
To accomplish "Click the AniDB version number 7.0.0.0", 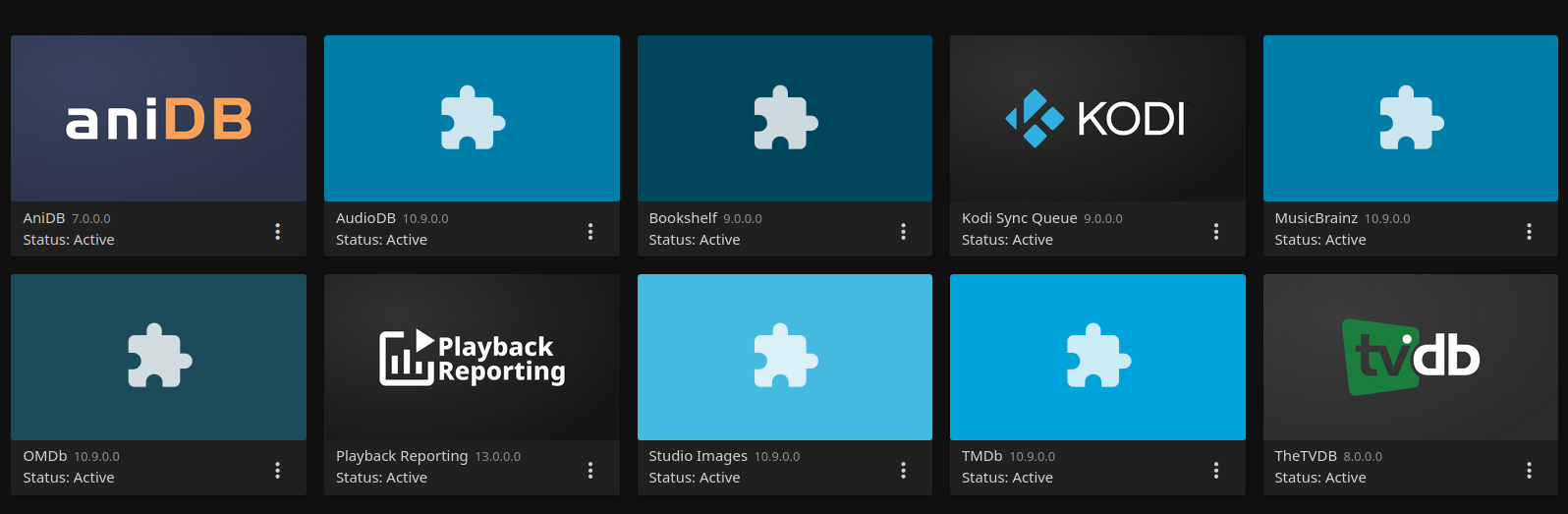I will [x=91, y=219].
